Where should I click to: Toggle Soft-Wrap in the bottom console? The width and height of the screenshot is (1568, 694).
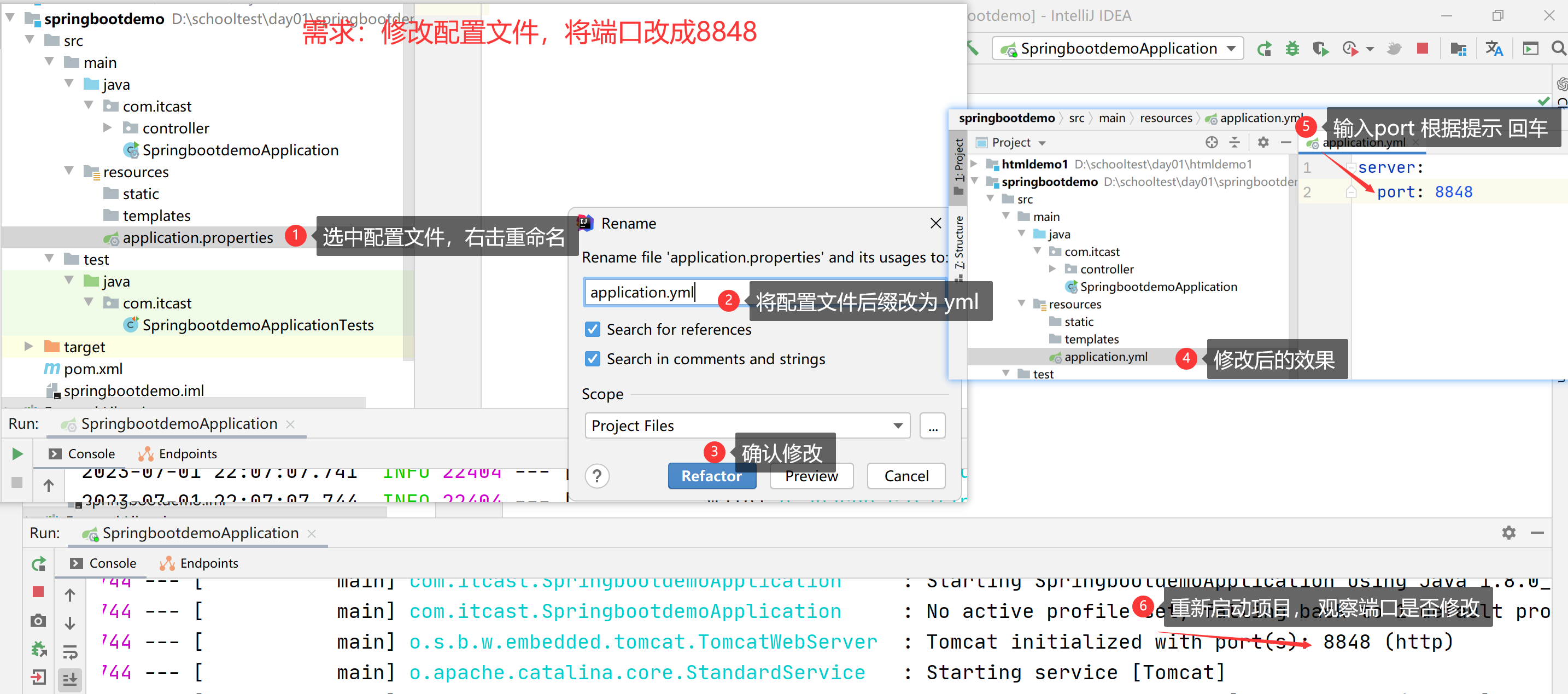(70, 652)
